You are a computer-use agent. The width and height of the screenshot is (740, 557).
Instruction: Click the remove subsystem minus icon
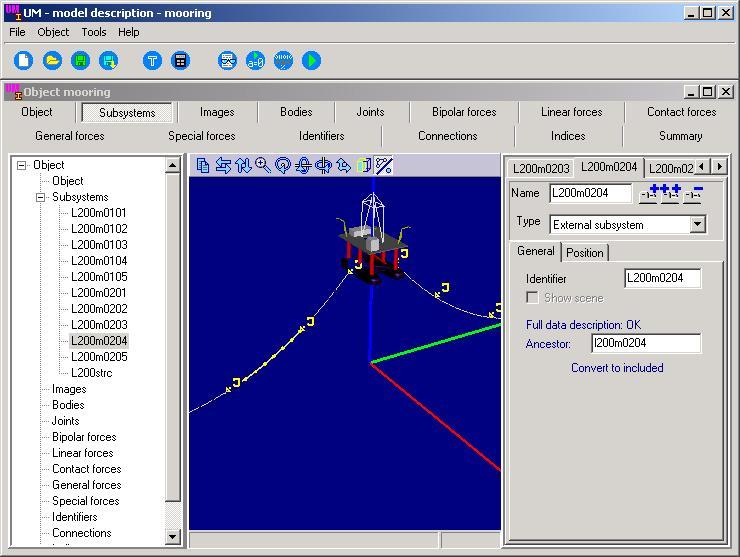694,194
